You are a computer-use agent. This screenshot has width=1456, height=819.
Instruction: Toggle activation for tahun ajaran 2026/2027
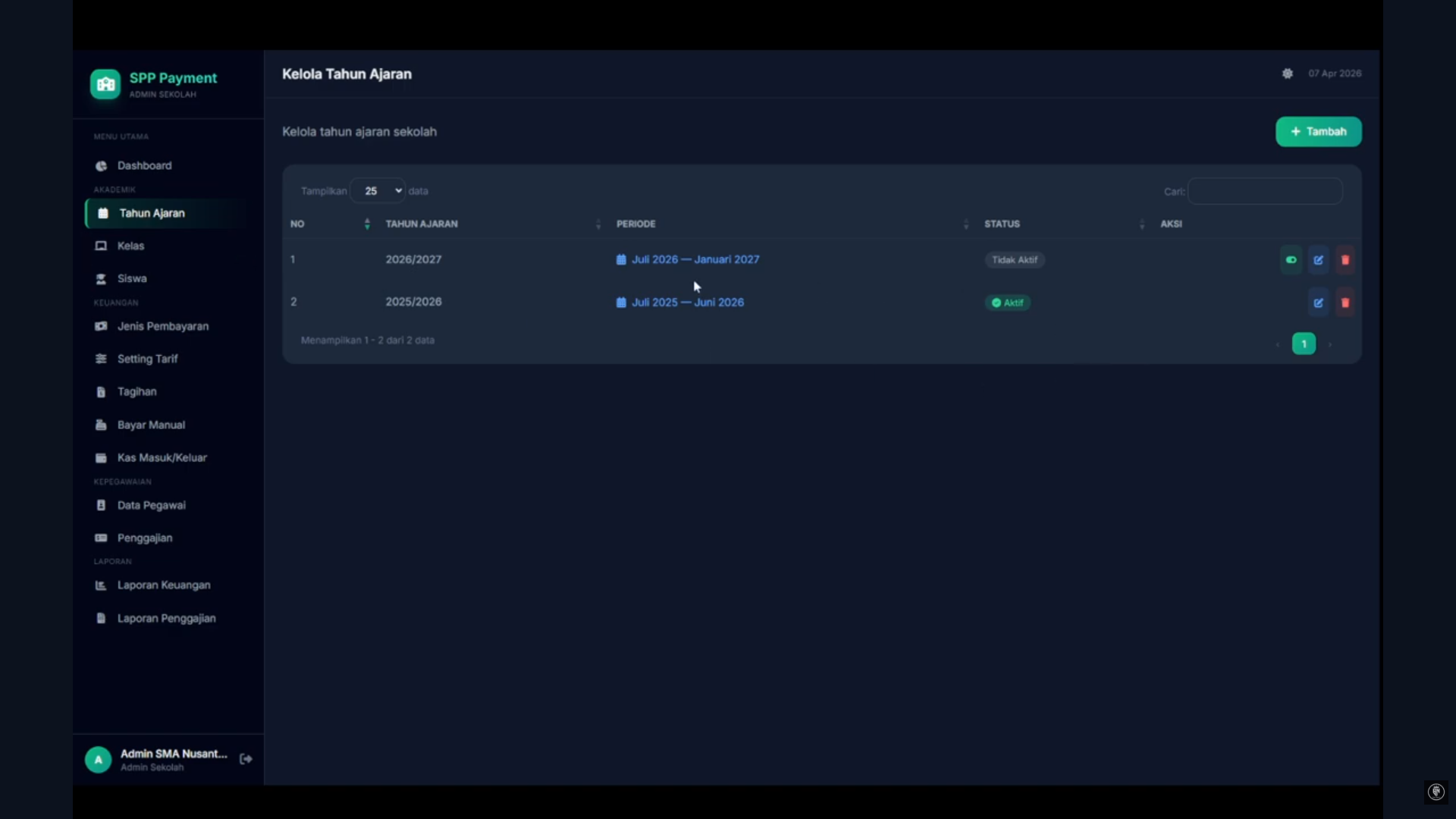coord(1291,260)
